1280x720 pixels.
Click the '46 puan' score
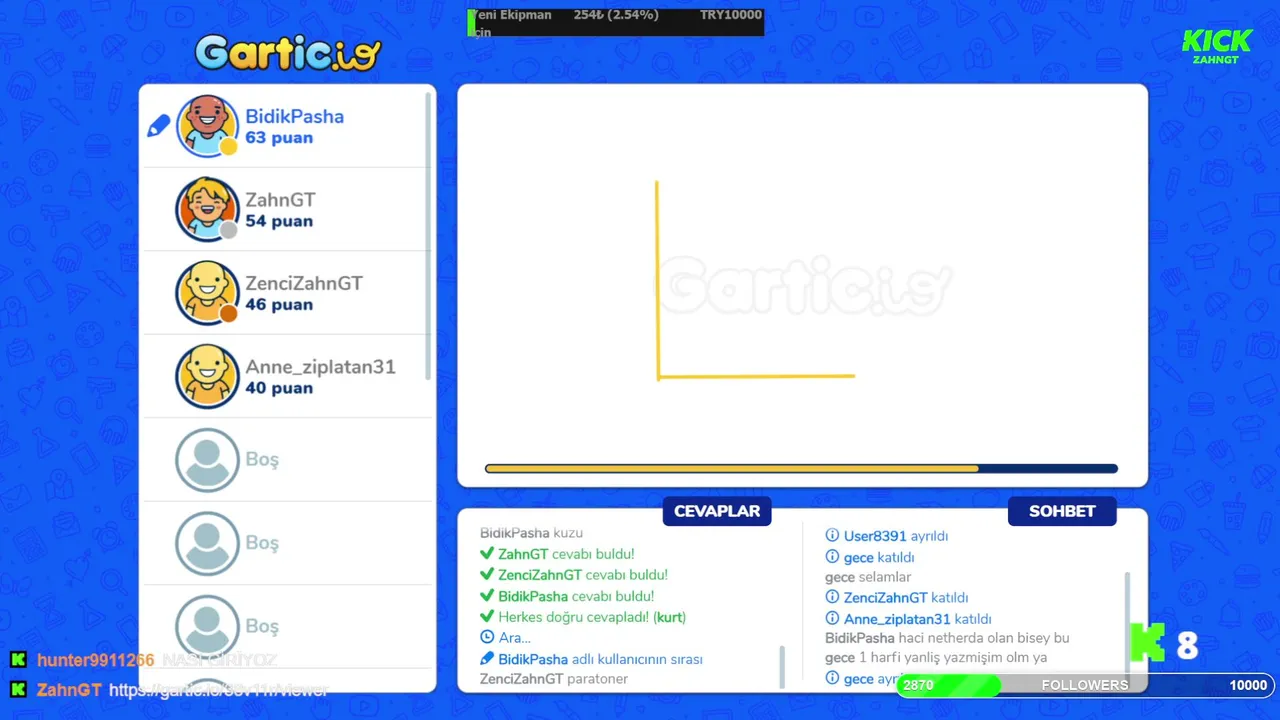[279, 305]
